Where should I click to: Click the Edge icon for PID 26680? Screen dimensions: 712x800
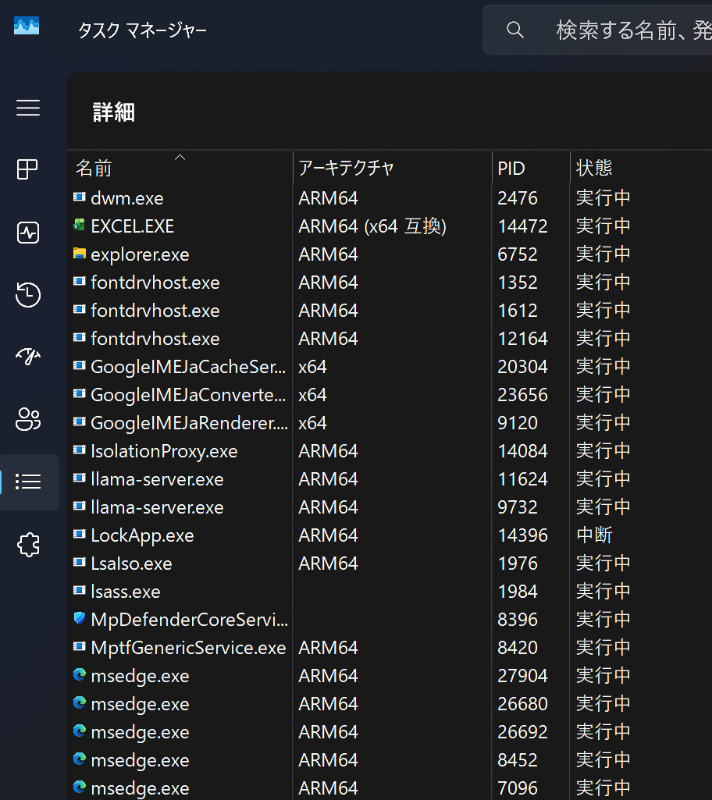pyautogui.click(x=79, y=703)
